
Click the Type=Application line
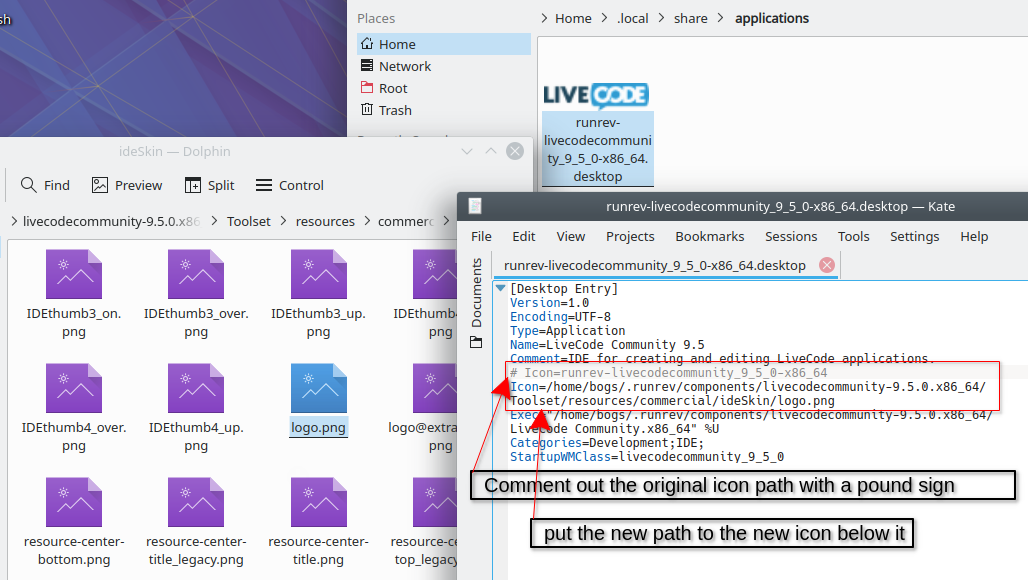568,331
